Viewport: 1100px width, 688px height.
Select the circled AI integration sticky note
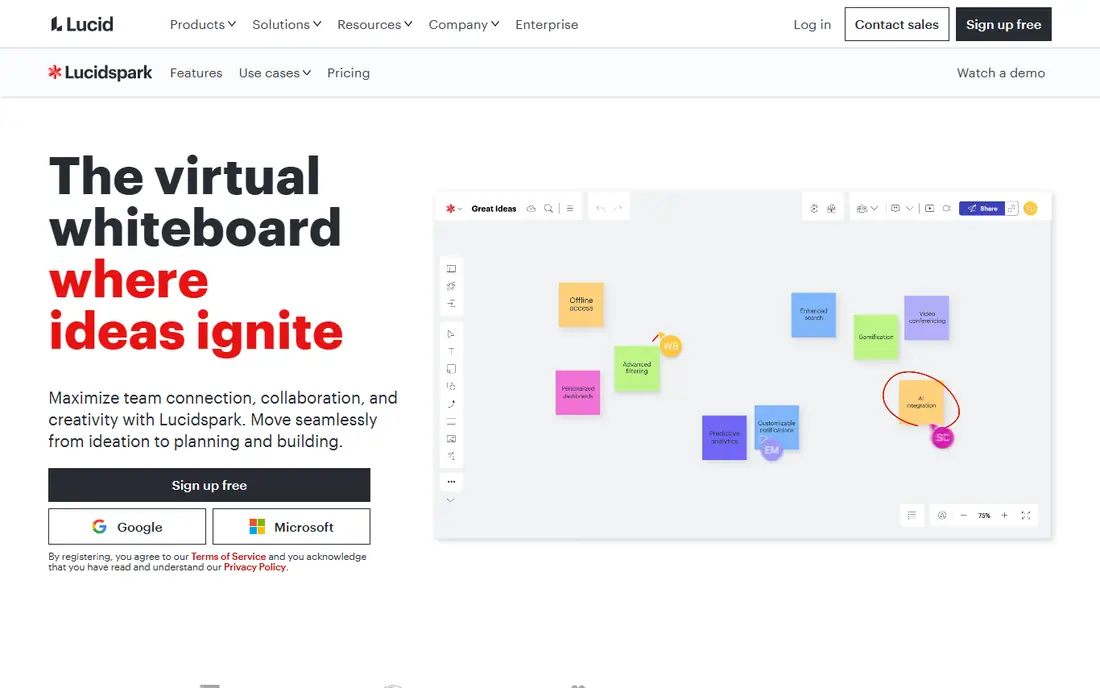921,402
